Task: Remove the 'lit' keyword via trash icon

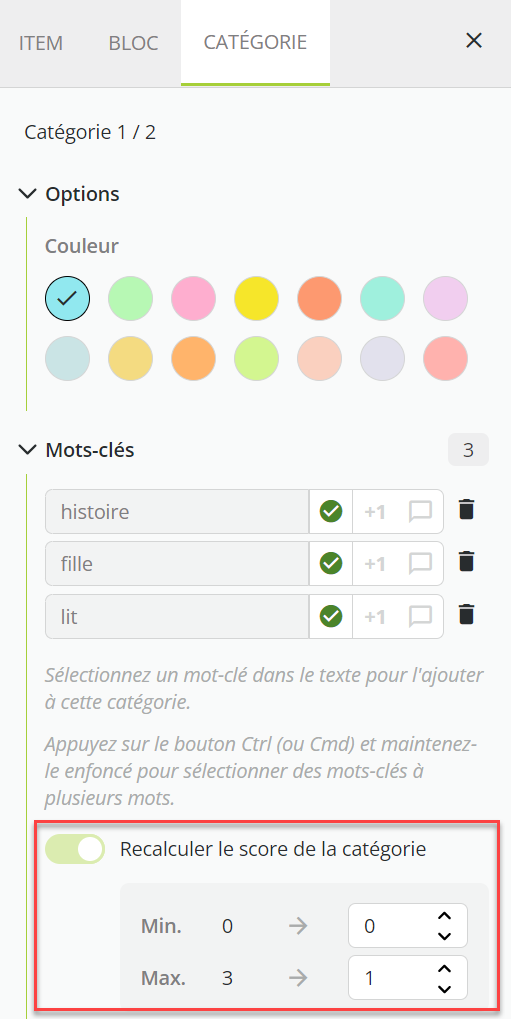Action: [x=465, y=615]
